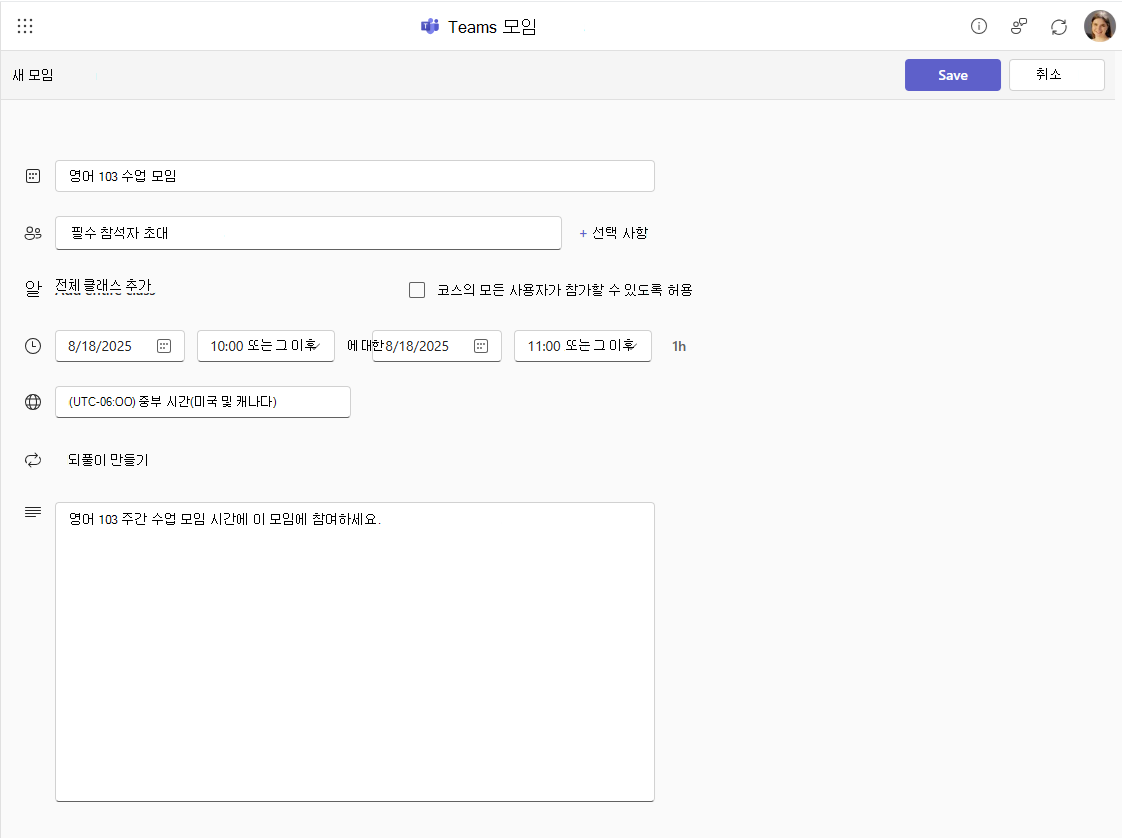Click the class icon beside 전체 클래스 추가
This screenshot has width=1122, height=838.
(x=33, y=288)
